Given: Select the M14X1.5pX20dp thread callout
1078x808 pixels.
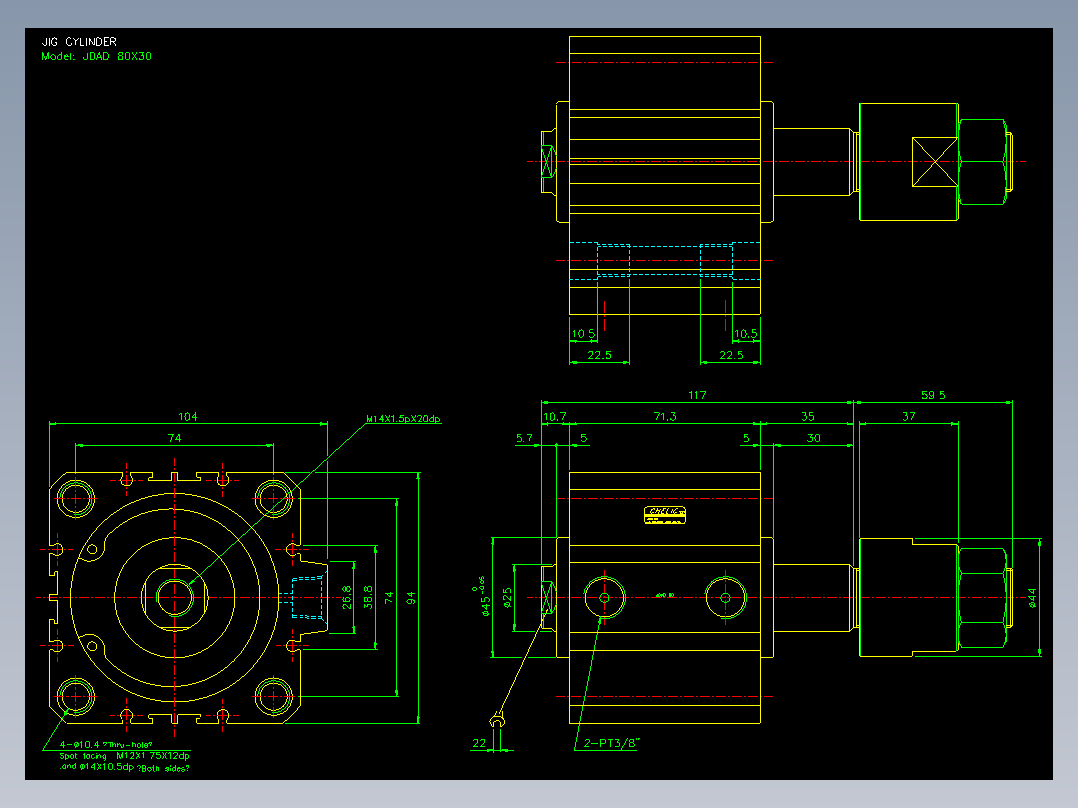Looking at the screenshot, I should (403, 419).
